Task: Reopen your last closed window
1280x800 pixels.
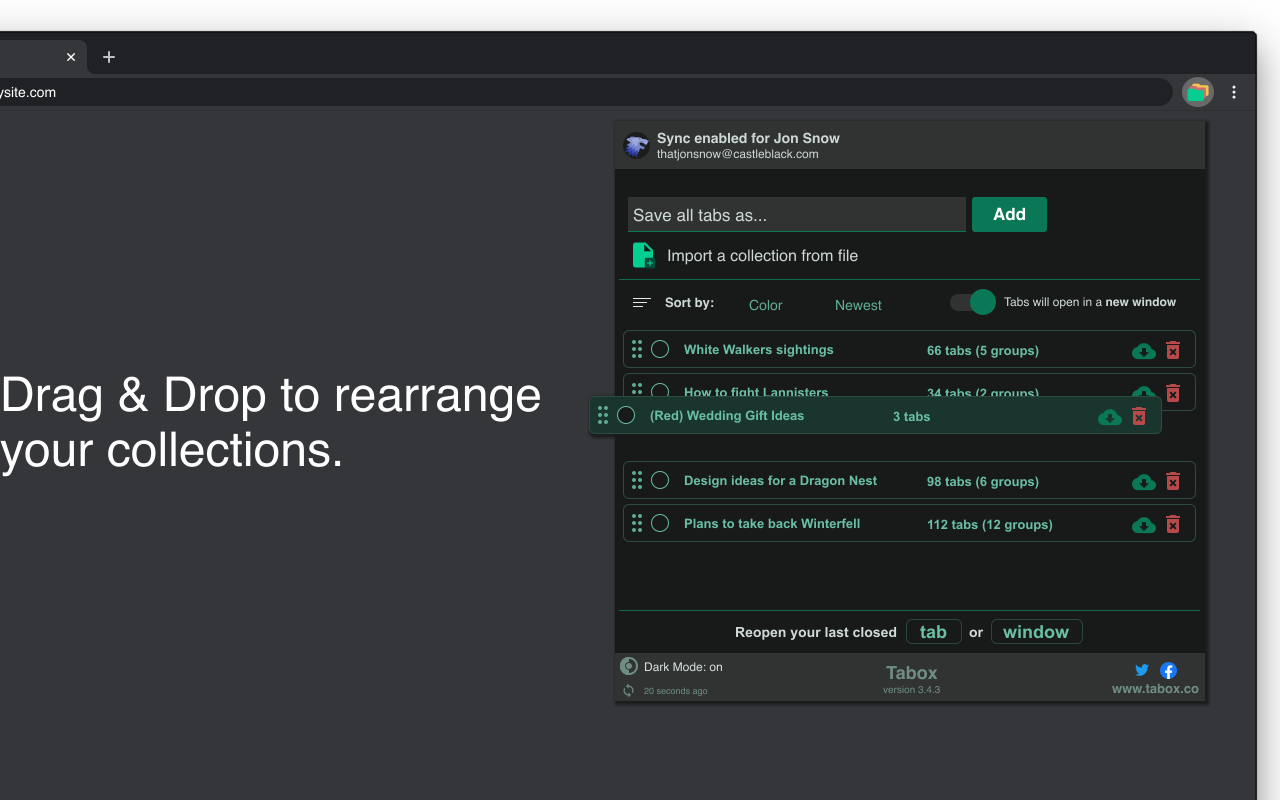Action: (1036, 631)
